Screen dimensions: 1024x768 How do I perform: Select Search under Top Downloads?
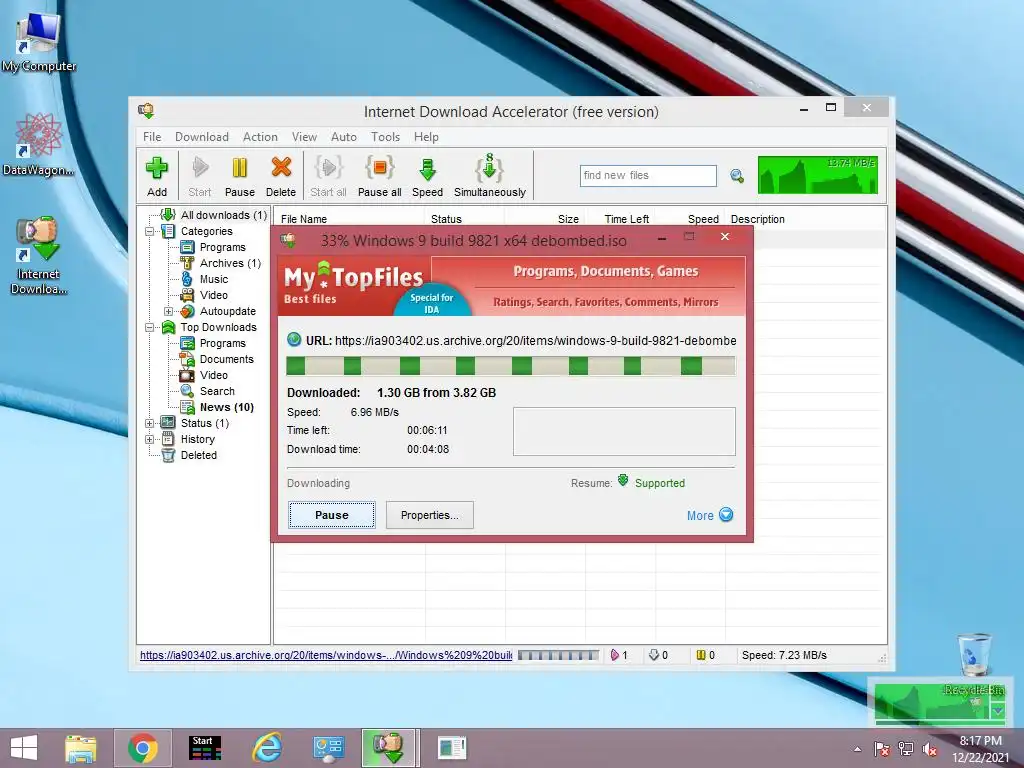[217, 391]
